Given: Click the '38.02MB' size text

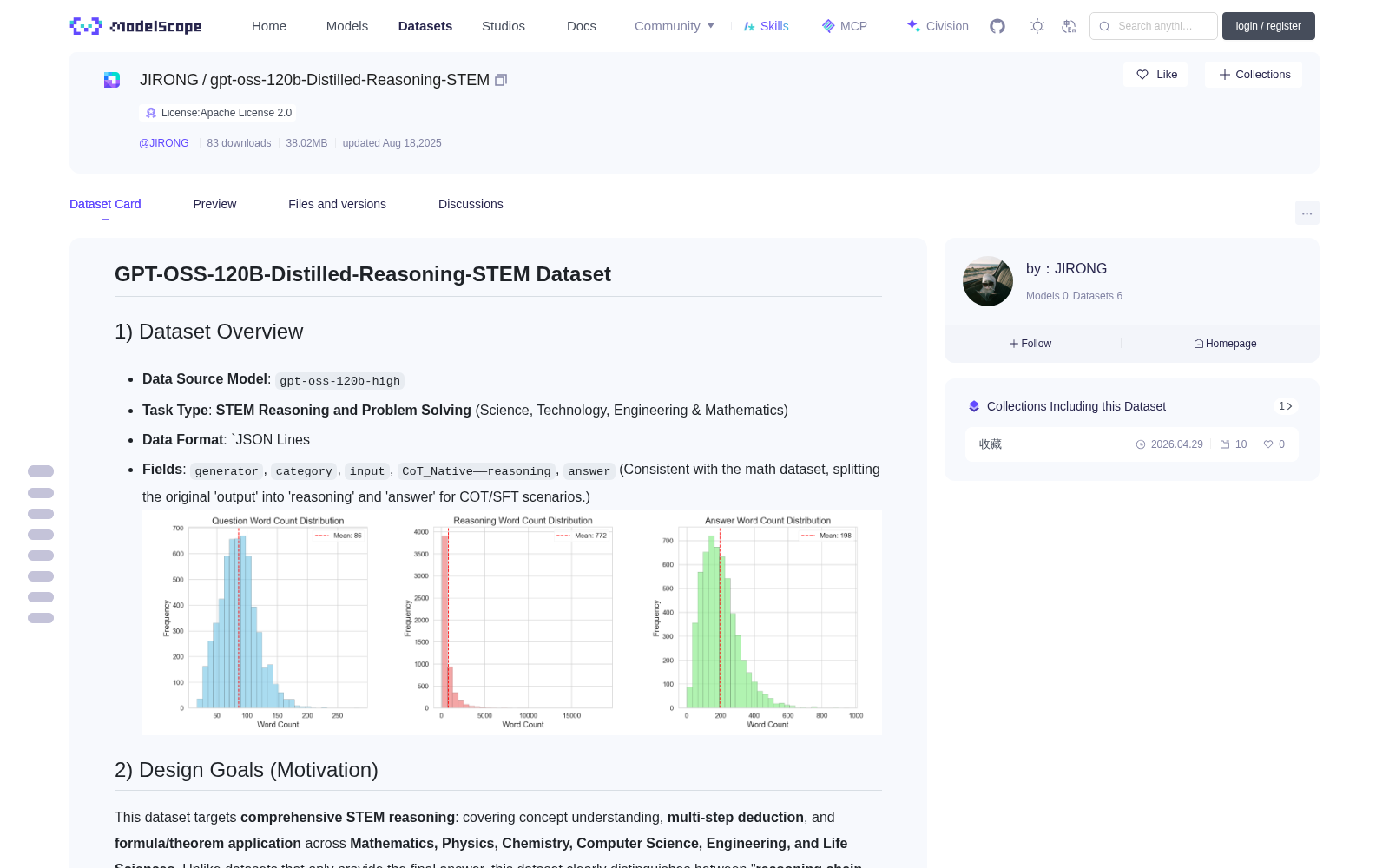Looking at the screenshot, I should tap(306, 143).
